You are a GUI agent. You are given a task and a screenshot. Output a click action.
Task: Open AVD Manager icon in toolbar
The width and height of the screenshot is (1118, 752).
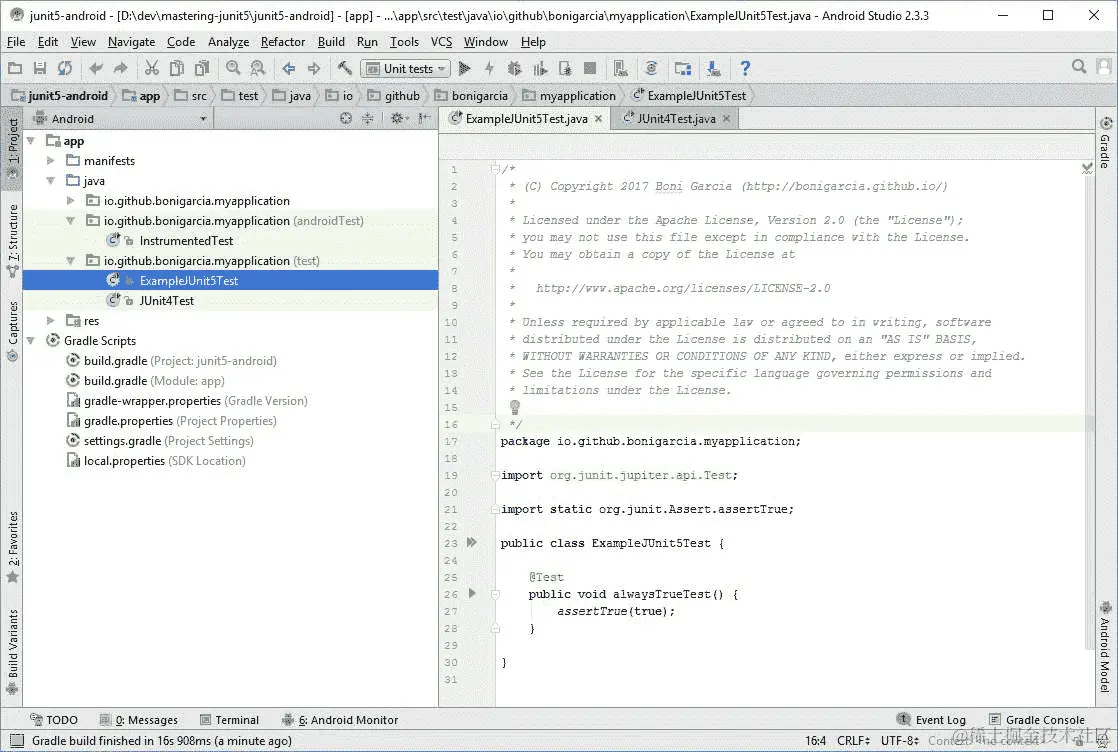[620, 68]
